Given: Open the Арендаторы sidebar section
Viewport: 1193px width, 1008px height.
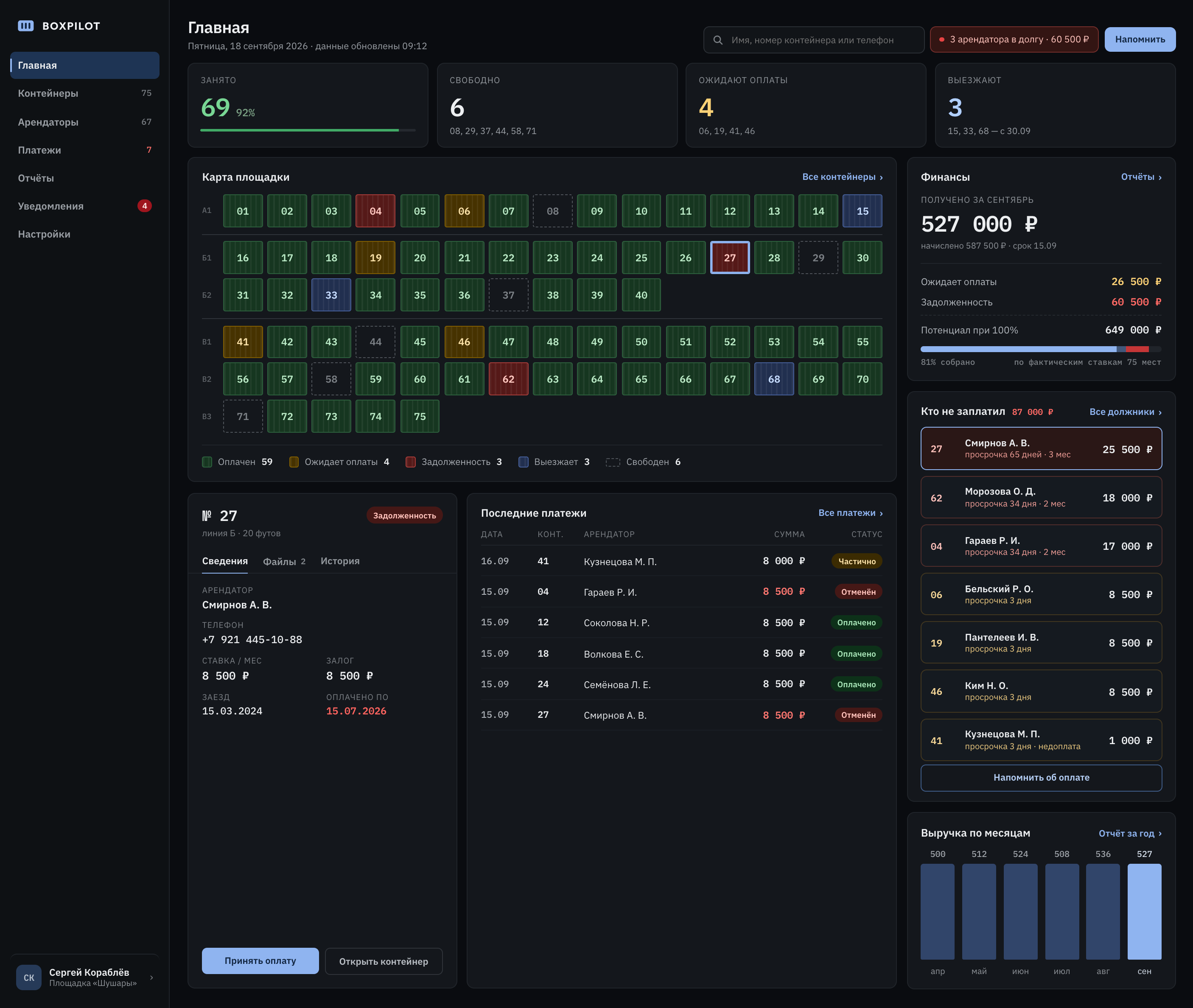Looking at the screenshot, I should click(84, 122).
